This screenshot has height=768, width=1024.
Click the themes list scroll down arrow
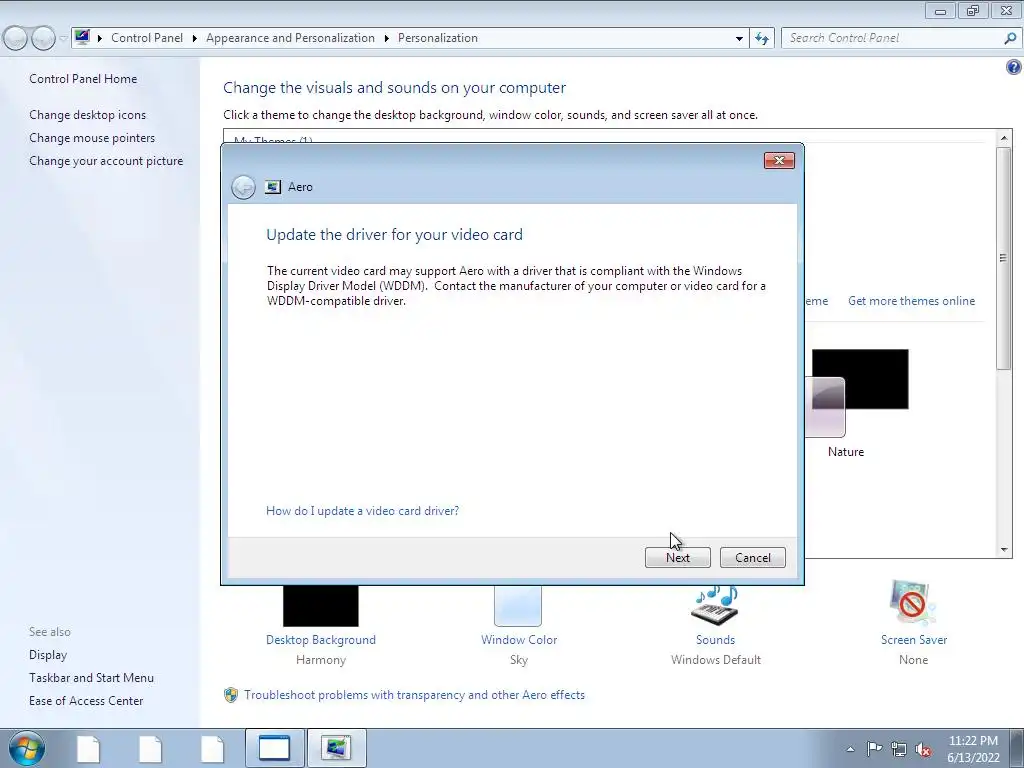[1004, 550]
